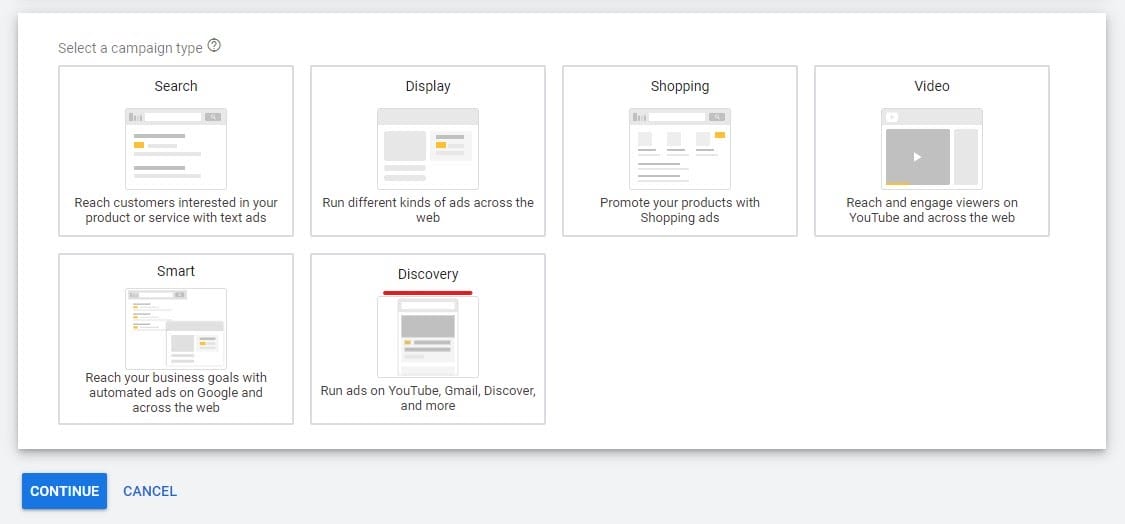Choose the Shopping card title
The width and height of the screenshot is (1125, 524).
(679, 86)
